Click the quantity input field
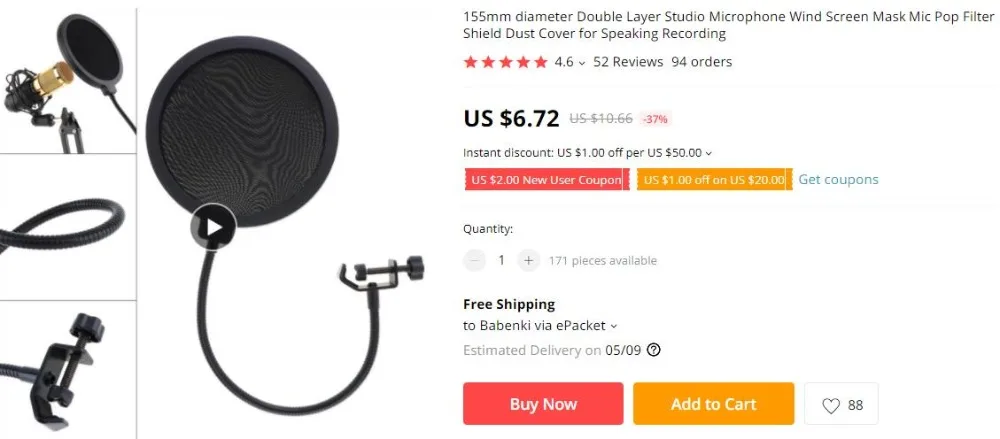The width and height of the screenshot is (1000, 439). click(501, 260)
